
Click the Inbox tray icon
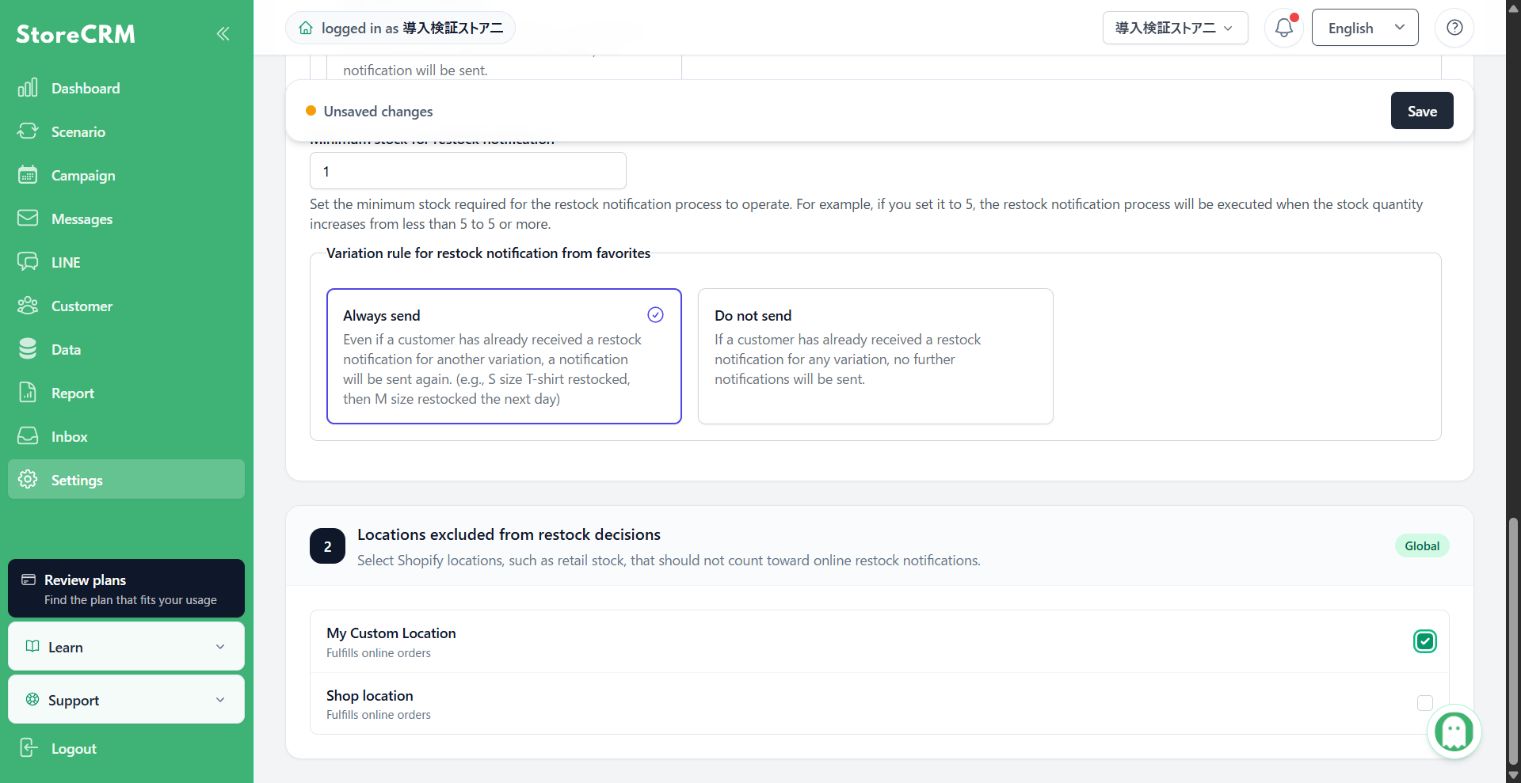point(28,437)
